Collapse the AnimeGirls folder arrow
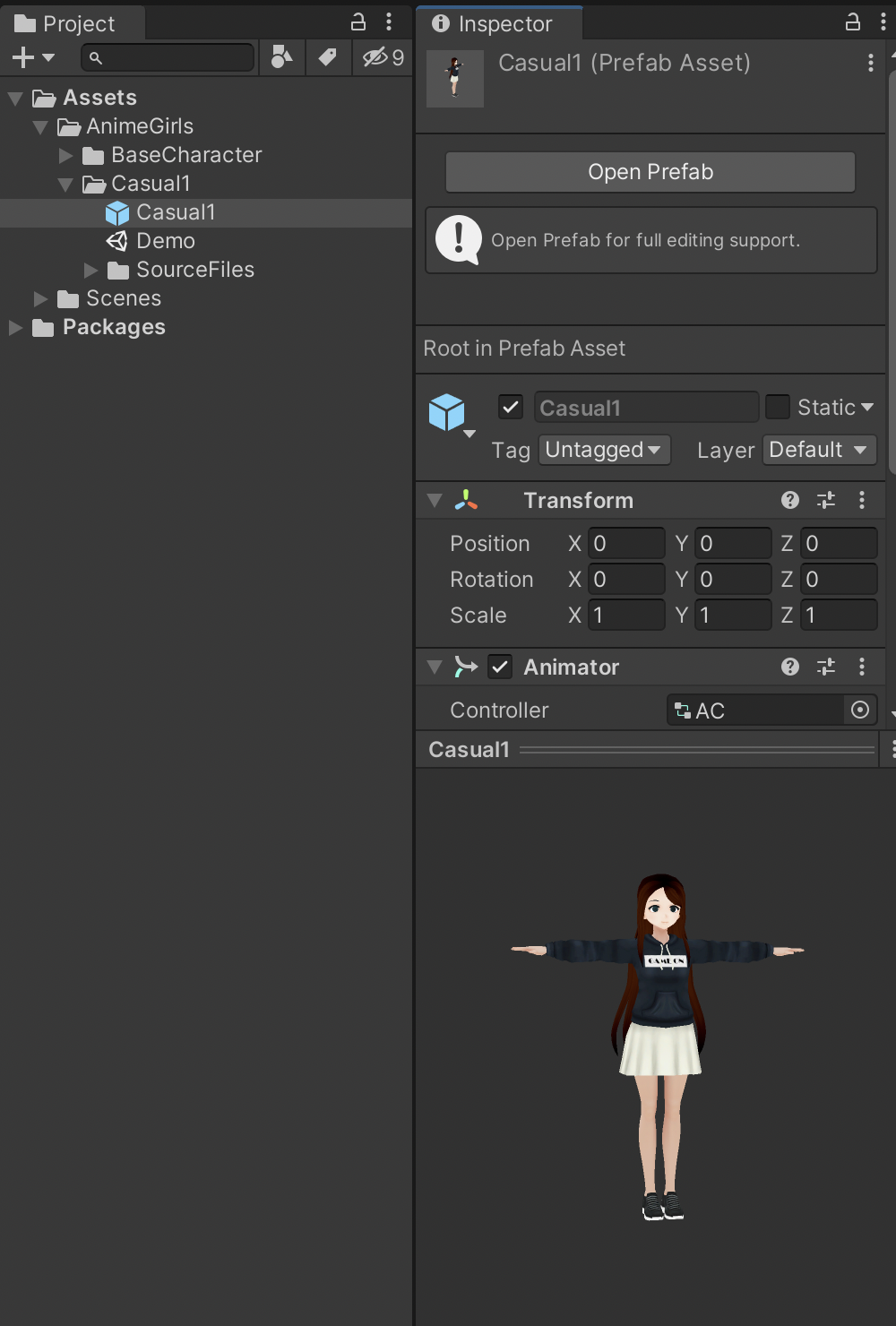Image resolution: width=896 pixels, height=1326 pixels. point(40,126)
